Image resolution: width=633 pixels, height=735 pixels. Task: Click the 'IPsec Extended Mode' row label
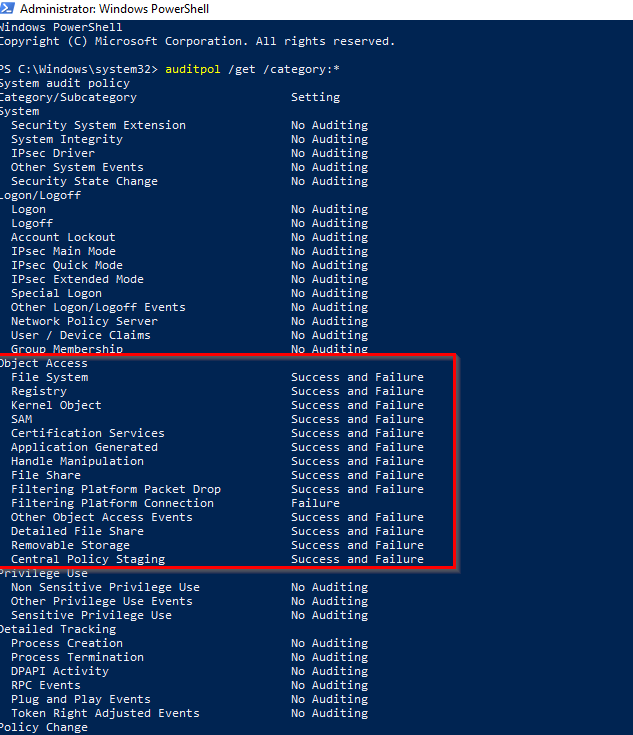click(x=77, y=279)
